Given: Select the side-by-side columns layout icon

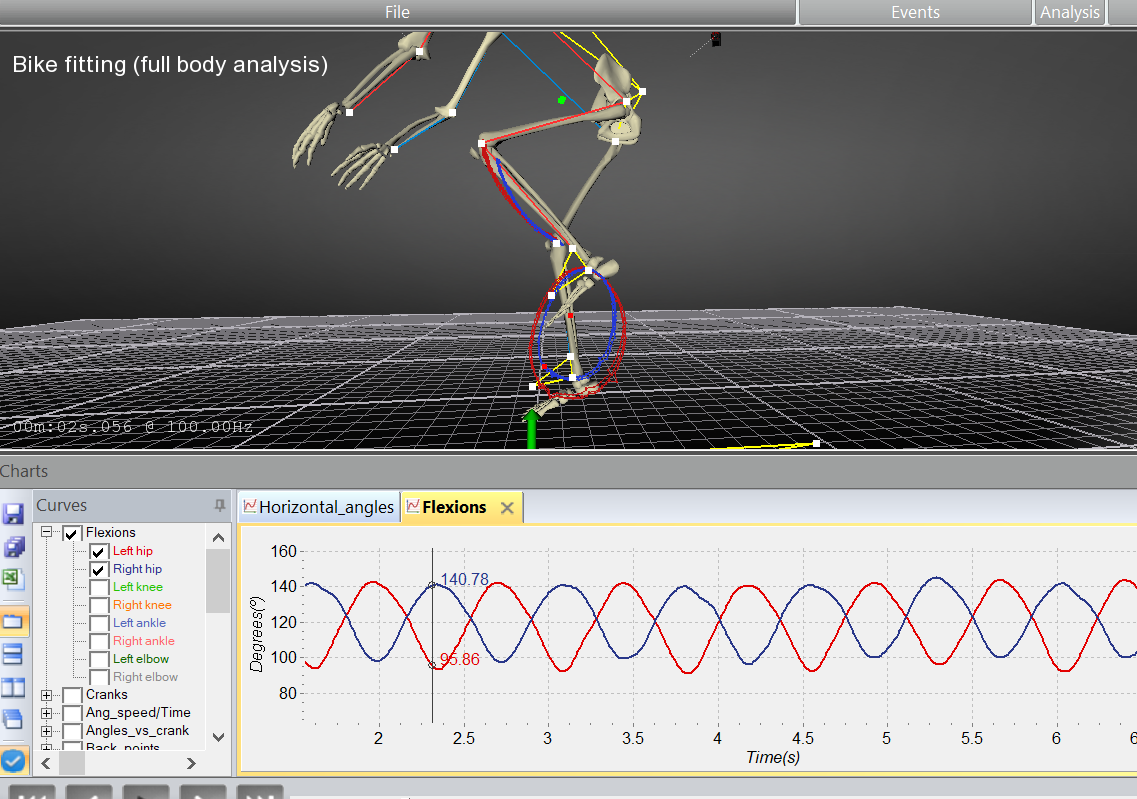Looking at the screenshot, I should pos(14,688).
